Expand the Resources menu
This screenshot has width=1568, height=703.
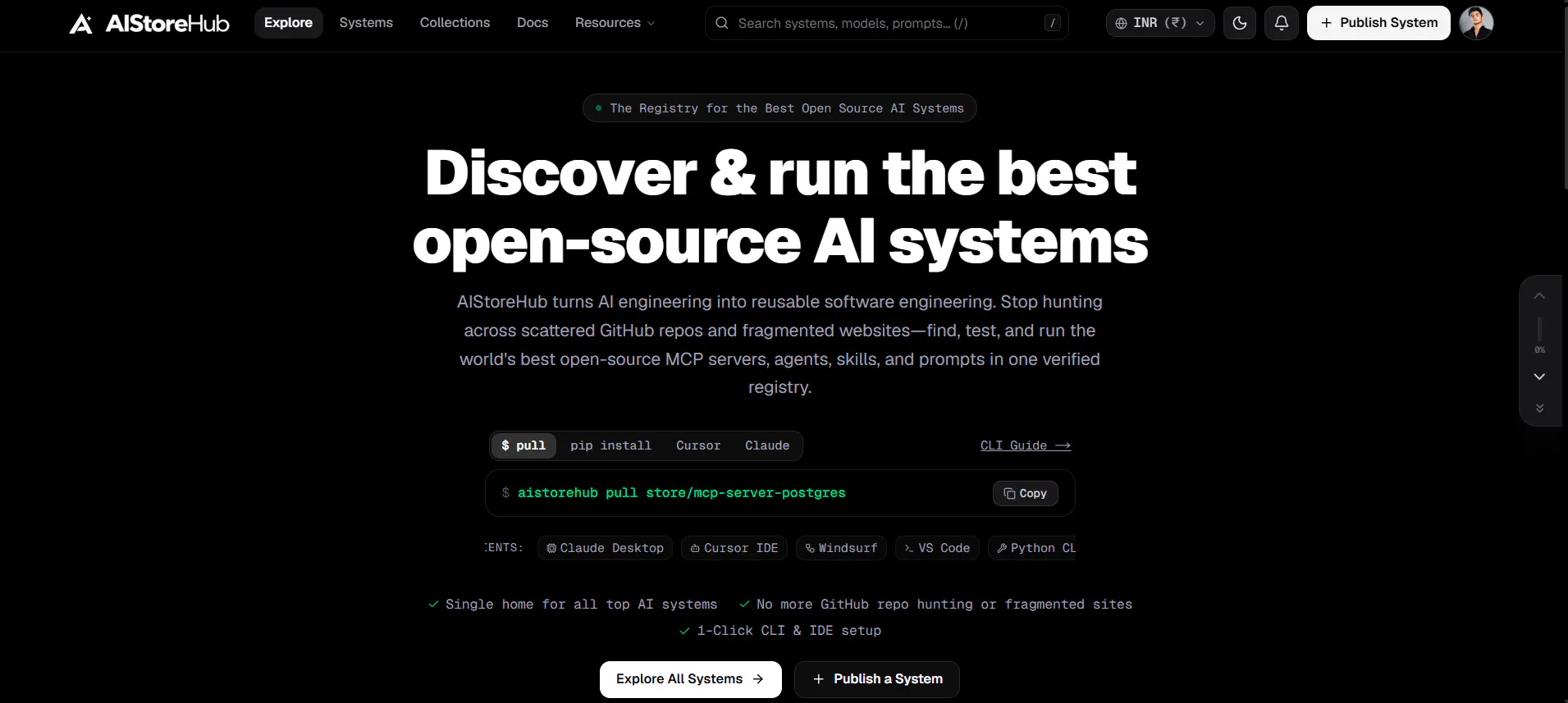[x=615, y=23]
